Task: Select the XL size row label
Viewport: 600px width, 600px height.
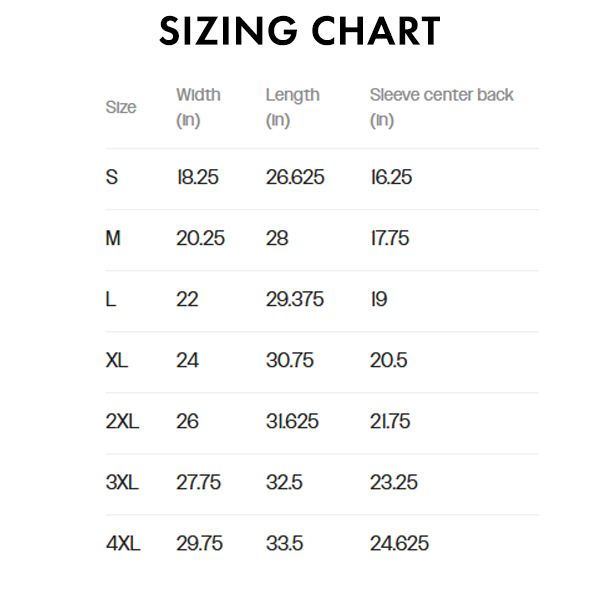Action: coord(117,361)
